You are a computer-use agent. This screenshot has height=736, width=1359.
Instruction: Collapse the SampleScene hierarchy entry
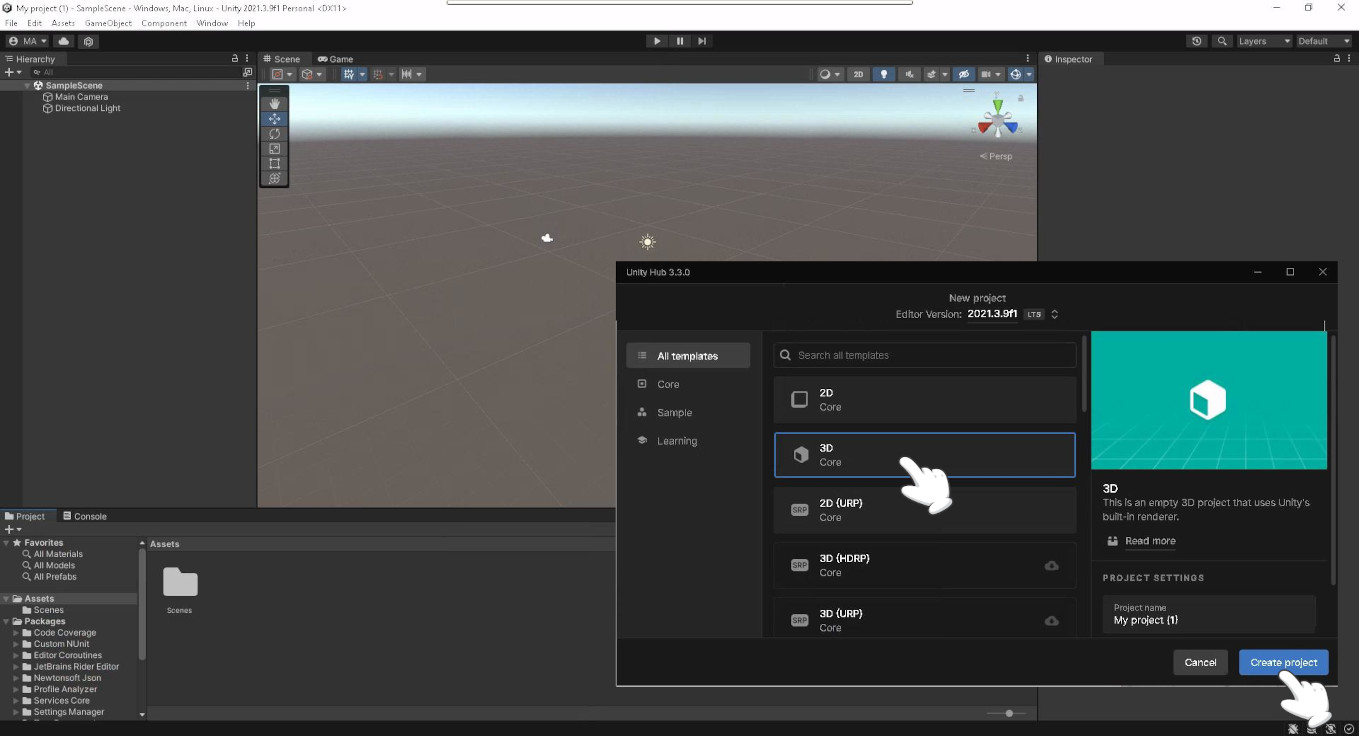(x=28, y=86)
